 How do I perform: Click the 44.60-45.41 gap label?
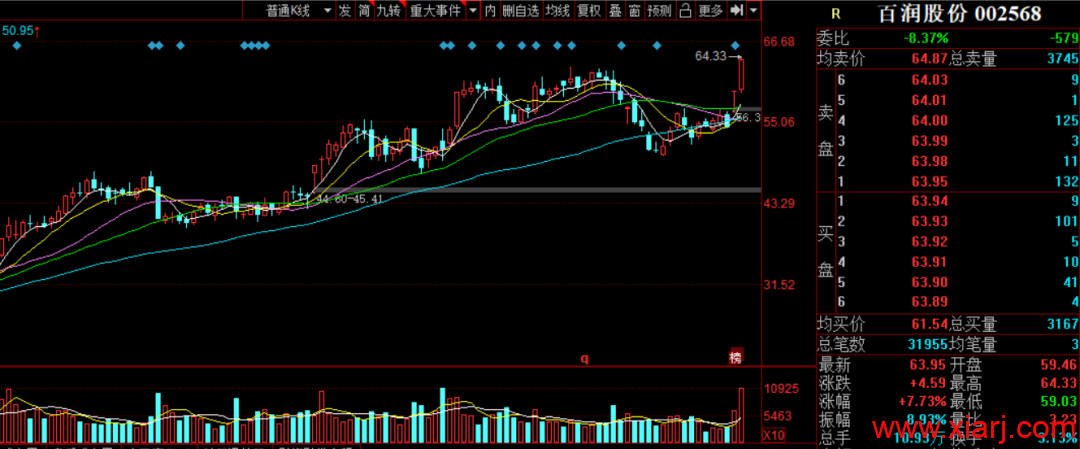coord(350,199)
